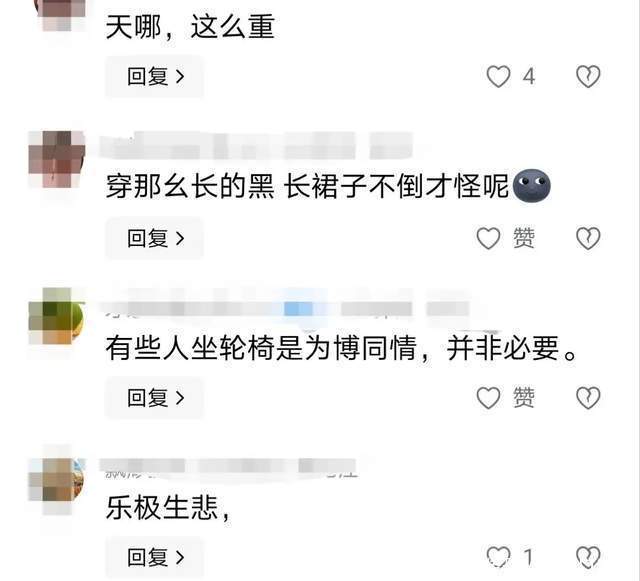Dislike the wheelchair sympathy comment
The image size is (640, 581).
click(x=588, y=398)
